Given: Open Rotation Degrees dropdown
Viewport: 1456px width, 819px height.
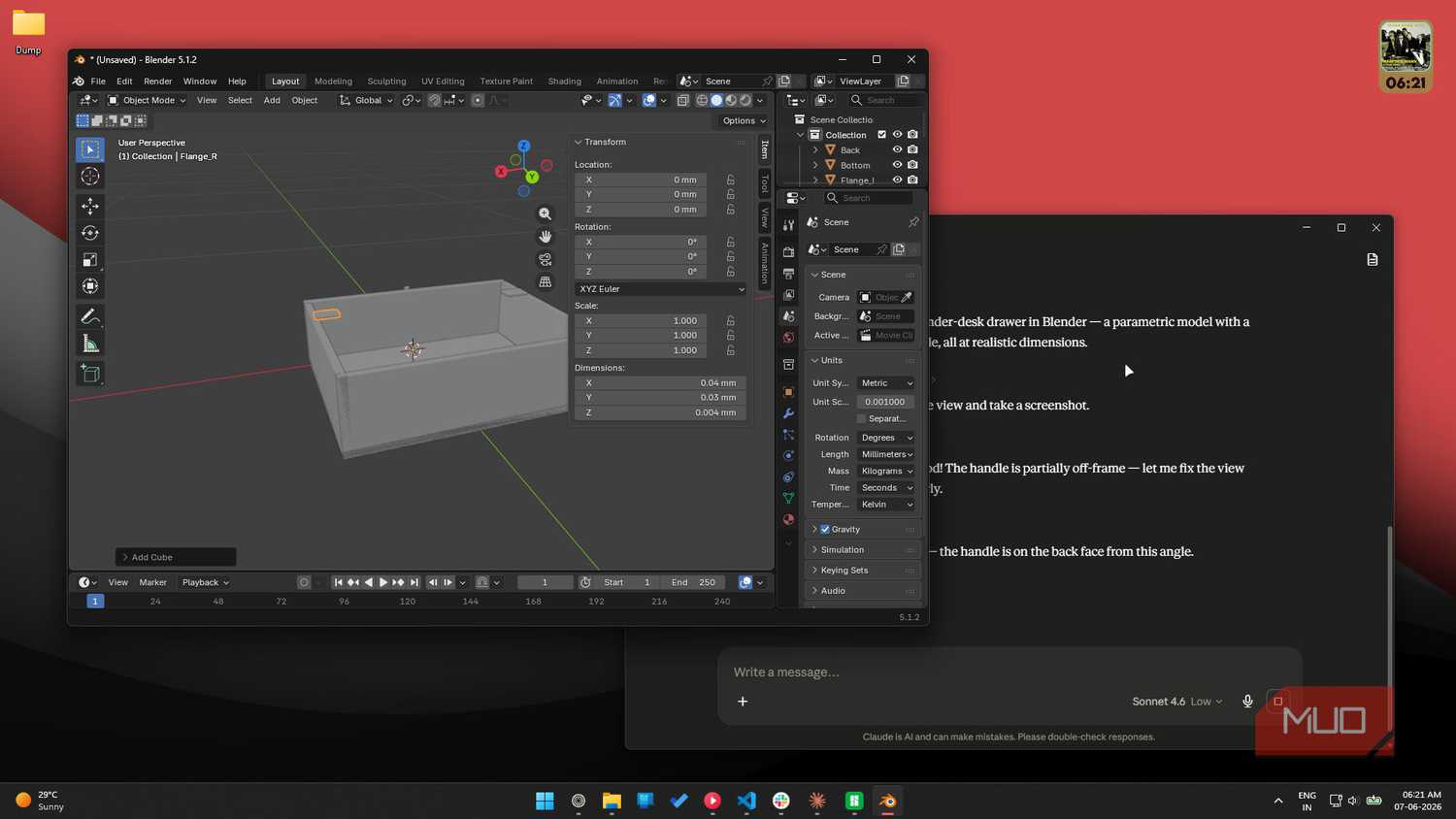Looking at the screenshot, I should 885,438.
